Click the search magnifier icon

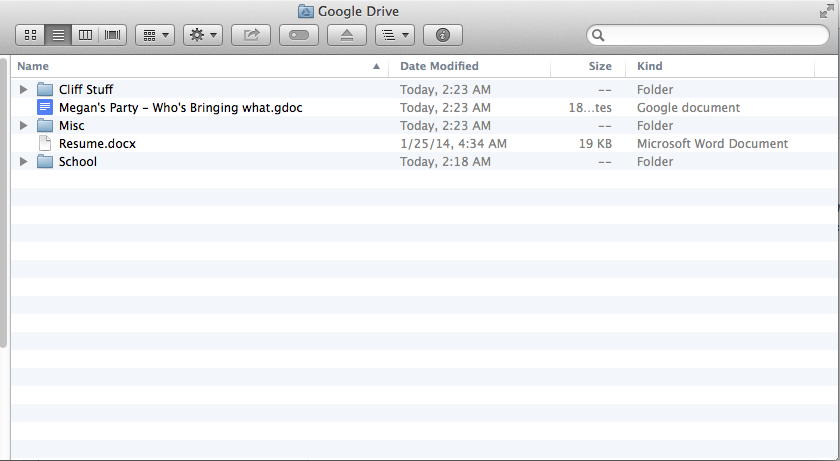(x=598, y=35)
